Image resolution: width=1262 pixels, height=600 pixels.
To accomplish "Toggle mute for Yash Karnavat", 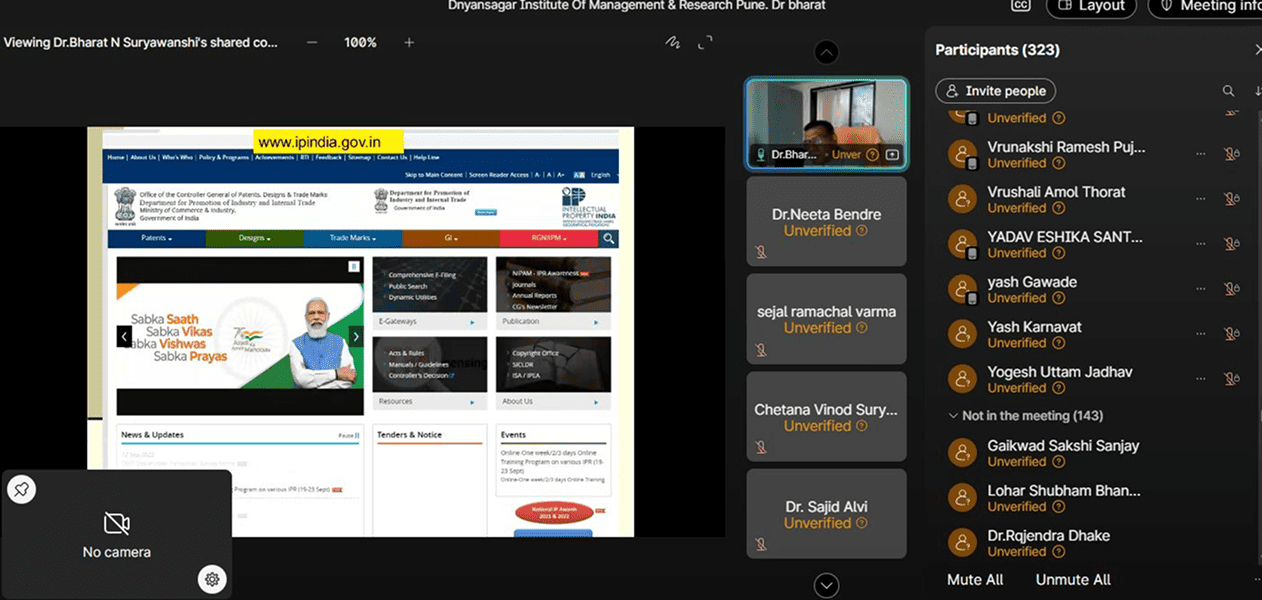I will pyautogui.click(x=1232, y=334).
